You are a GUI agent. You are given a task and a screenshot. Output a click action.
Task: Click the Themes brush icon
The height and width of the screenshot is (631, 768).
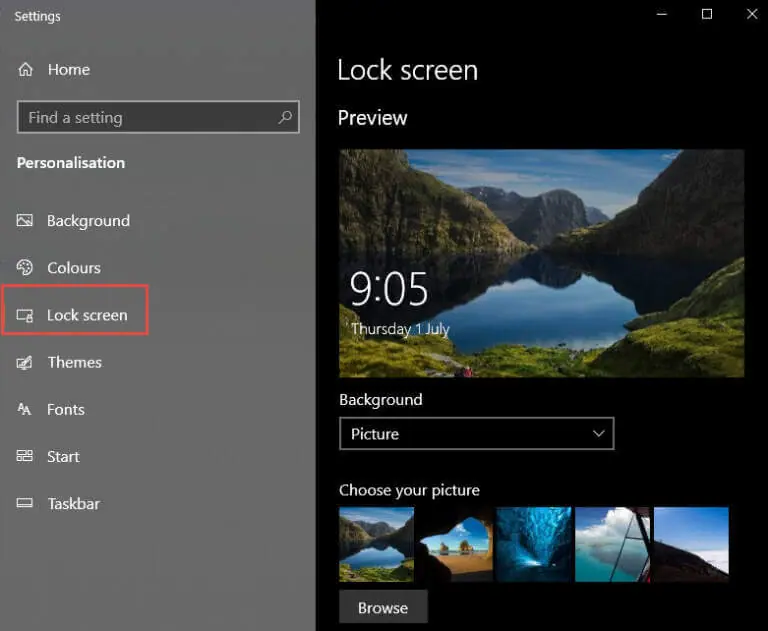pyautogui.click(x=24, y=363)
